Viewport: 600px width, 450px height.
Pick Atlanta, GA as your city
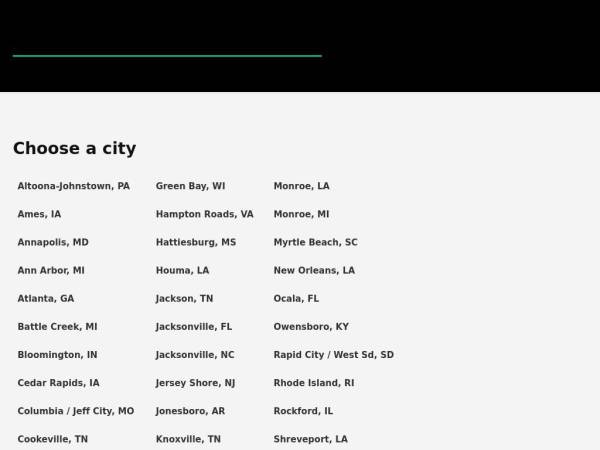[x=46, y=299]
